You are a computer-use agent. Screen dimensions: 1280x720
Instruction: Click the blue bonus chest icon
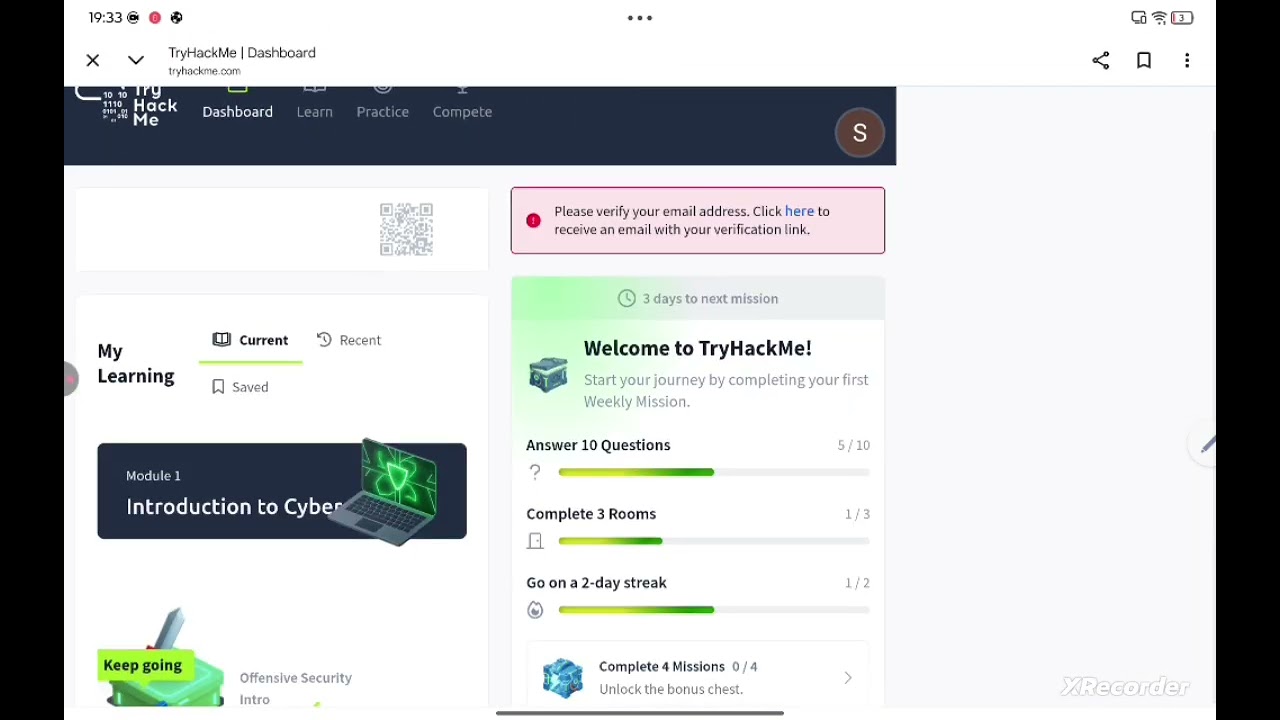(x=563, y=677)
